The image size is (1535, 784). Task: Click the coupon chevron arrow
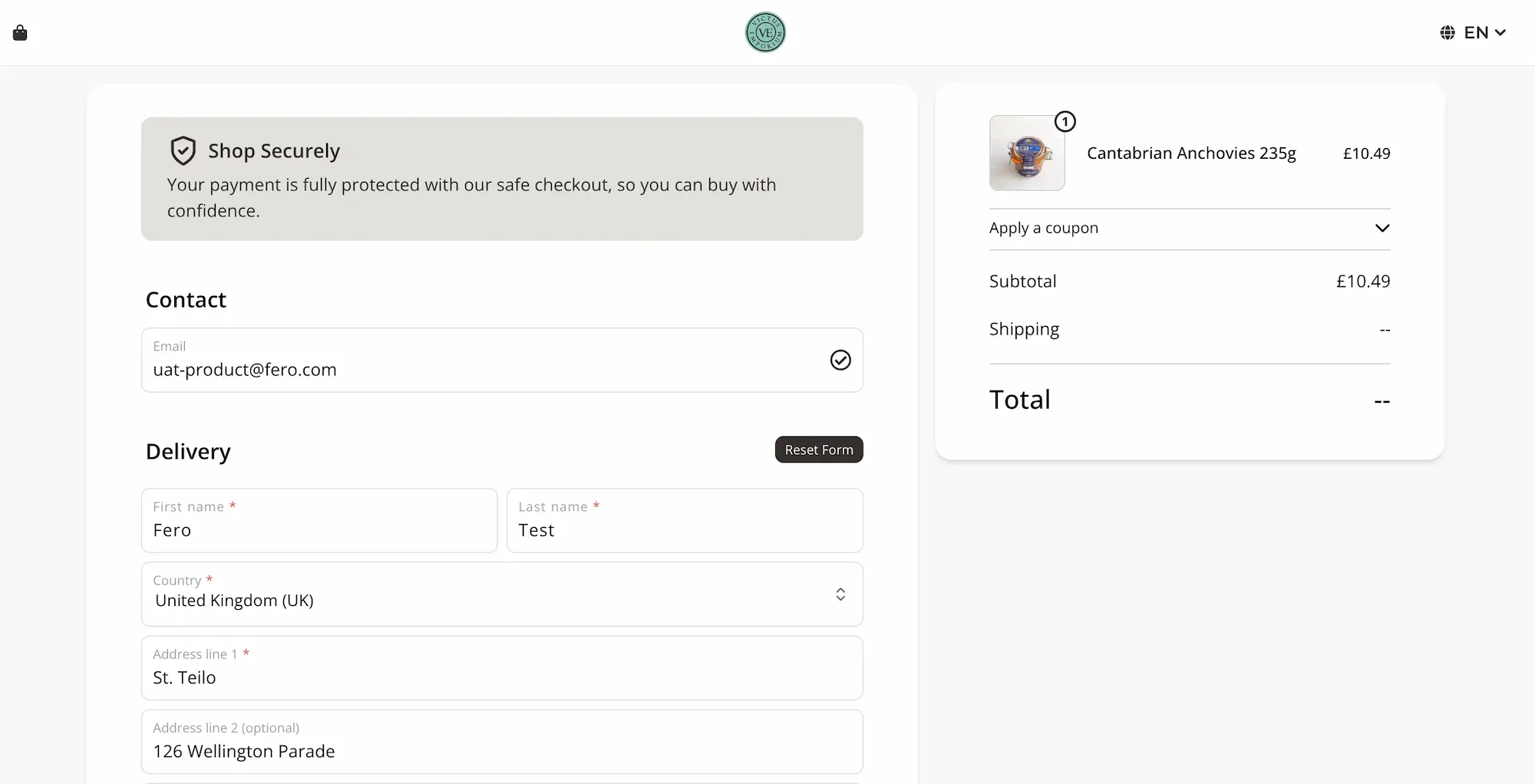click(x=1382, y=229)
